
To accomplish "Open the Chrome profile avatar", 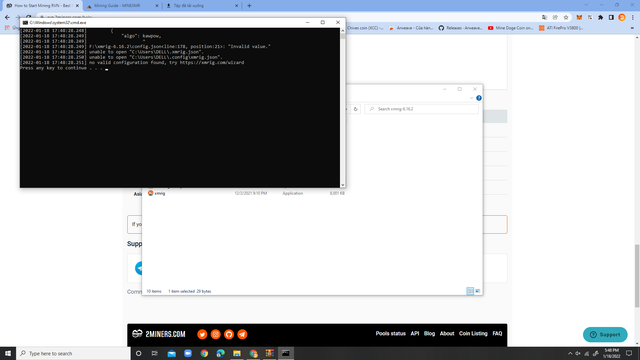I will 622,17.
